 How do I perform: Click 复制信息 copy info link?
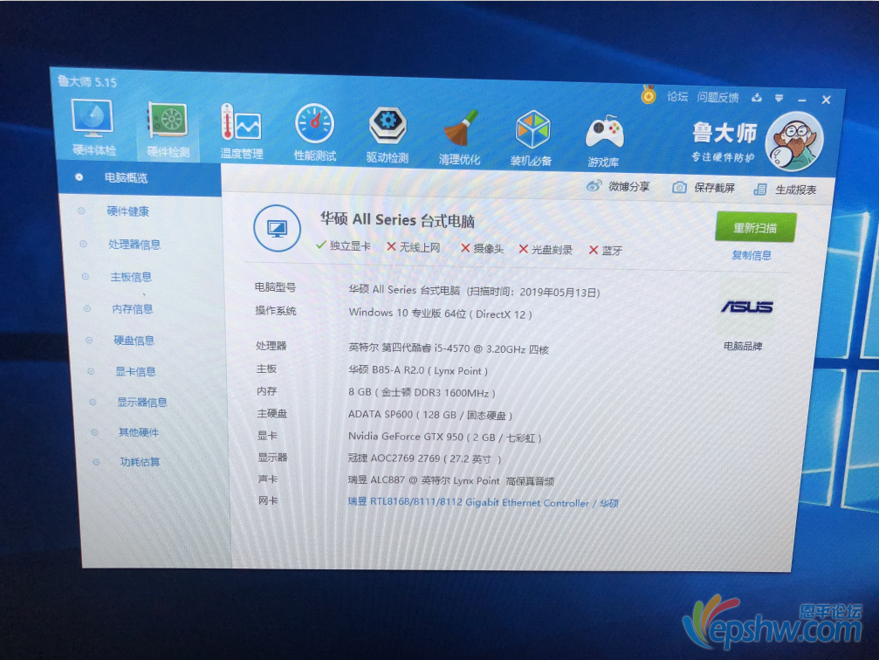[752, 255]
